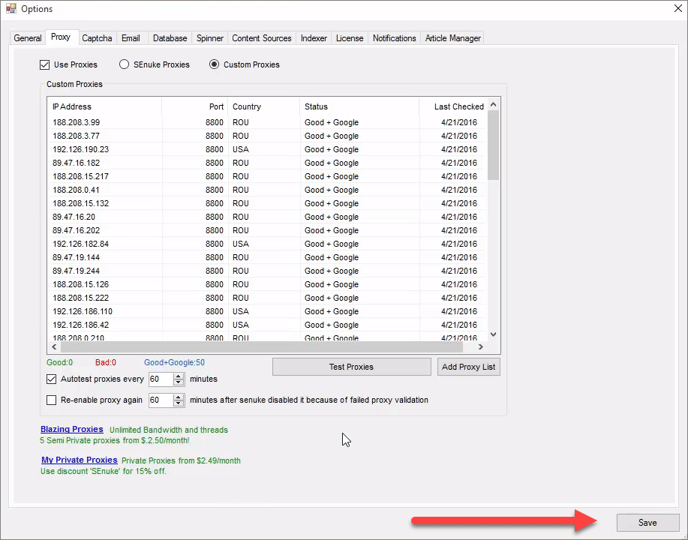This screenshot has height=540, width=688.
Task: Click the horizontal scrollbar thumb of proxy list
Action: [x=262, y=347]
